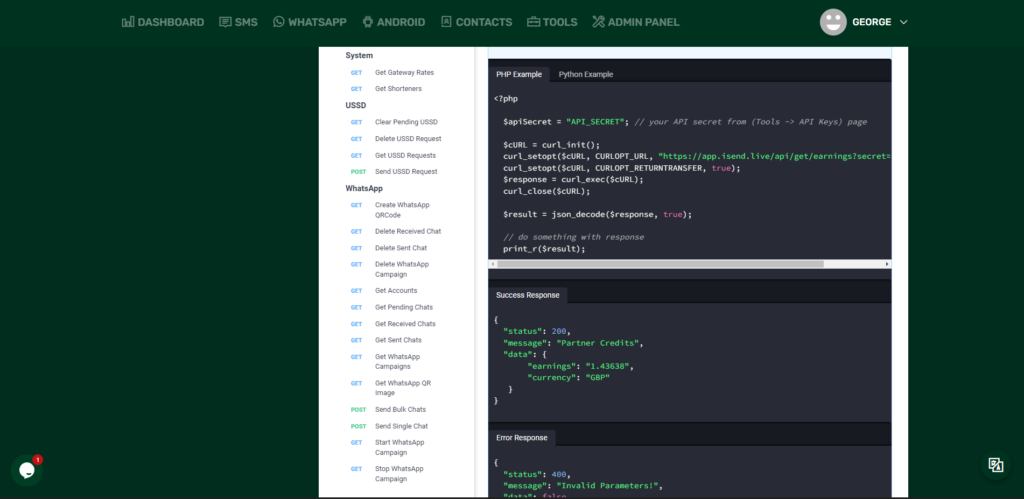Open the Android nav menu
Viewport: 1024px width, 499px height.
[394, 22]
